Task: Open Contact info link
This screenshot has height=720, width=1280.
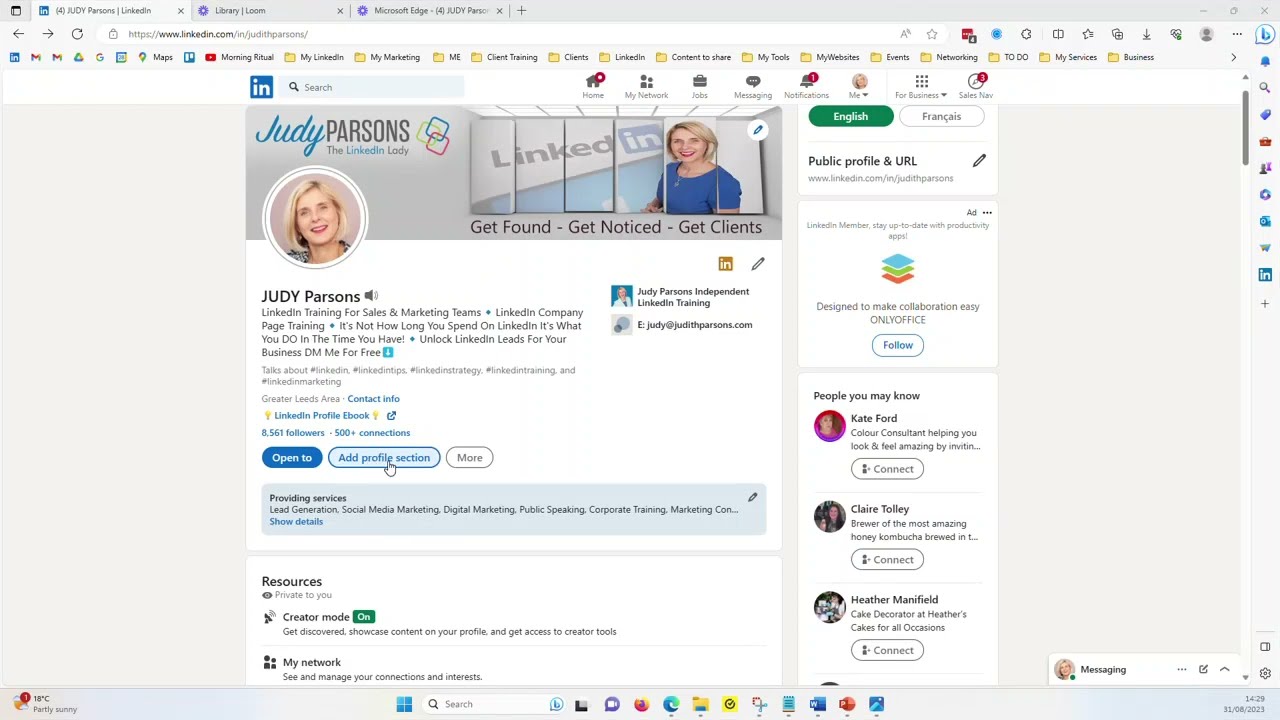Action: pyautogui.click(x=373, y=399)
